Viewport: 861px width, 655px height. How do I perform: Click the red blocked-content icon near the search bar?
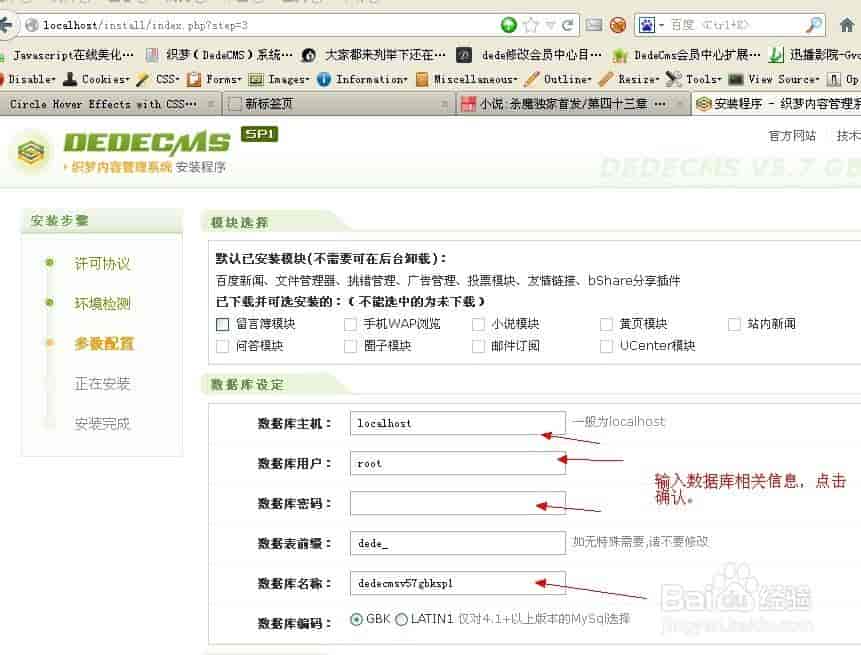point(620,24)
